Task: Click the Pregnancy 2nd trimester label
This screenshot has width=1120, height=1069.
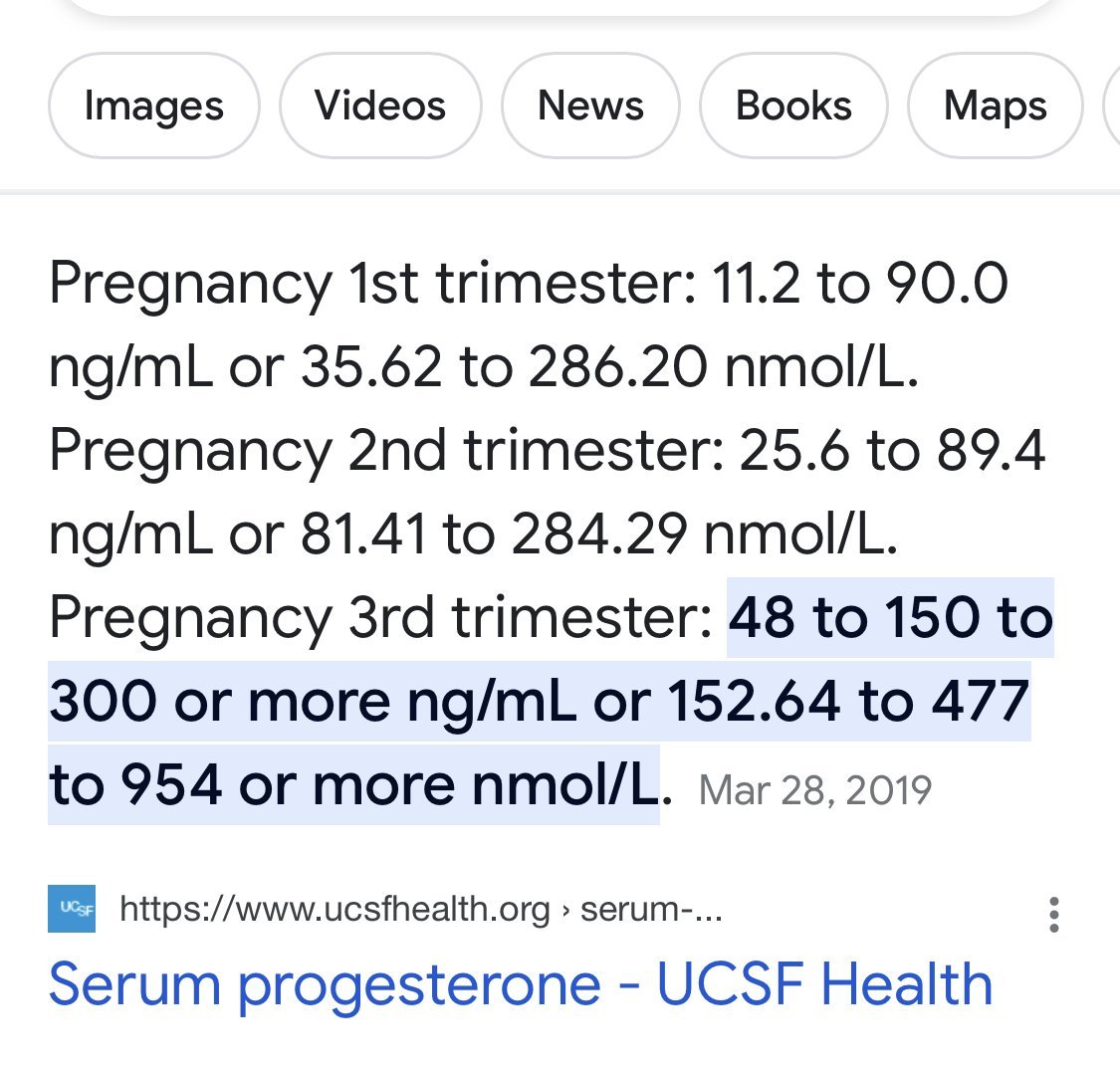Action: point(382,451)
